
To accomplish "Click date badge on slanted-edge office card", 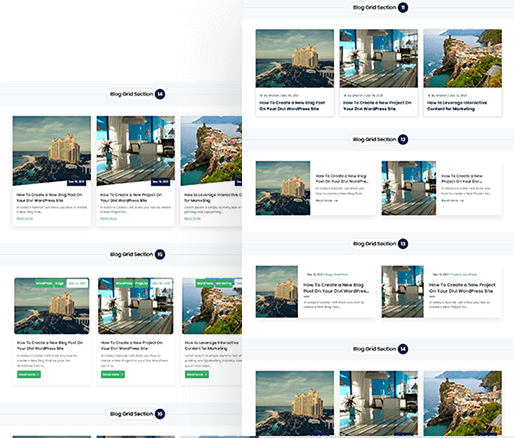I will [161, 182].
